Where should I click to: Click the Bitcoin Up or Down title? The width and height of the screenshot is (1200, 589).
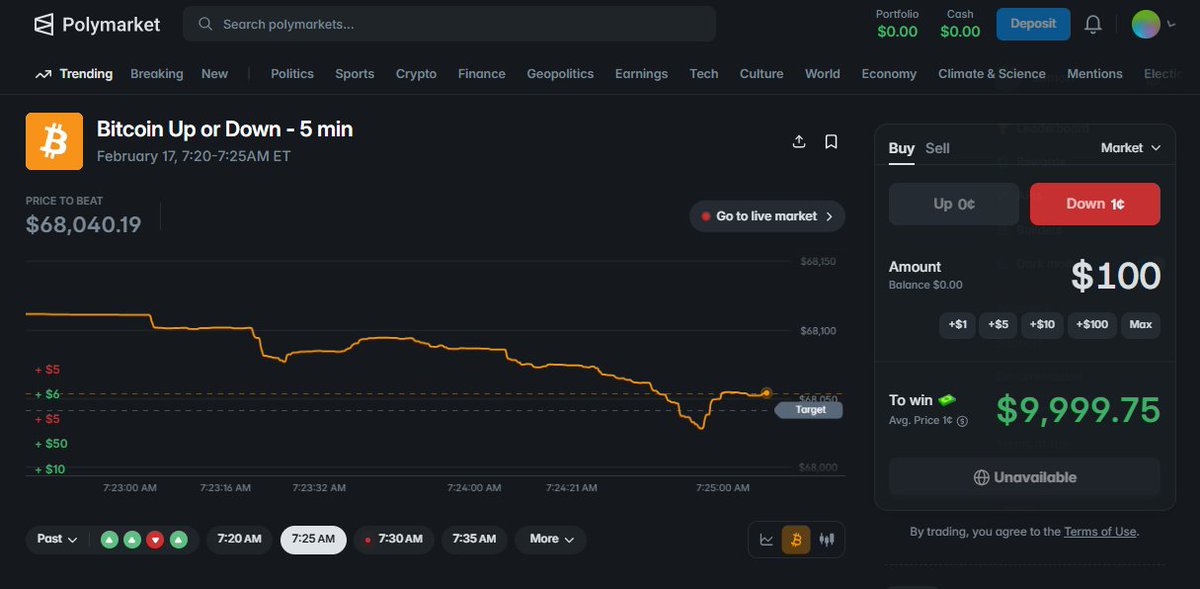tap(225, 129)
